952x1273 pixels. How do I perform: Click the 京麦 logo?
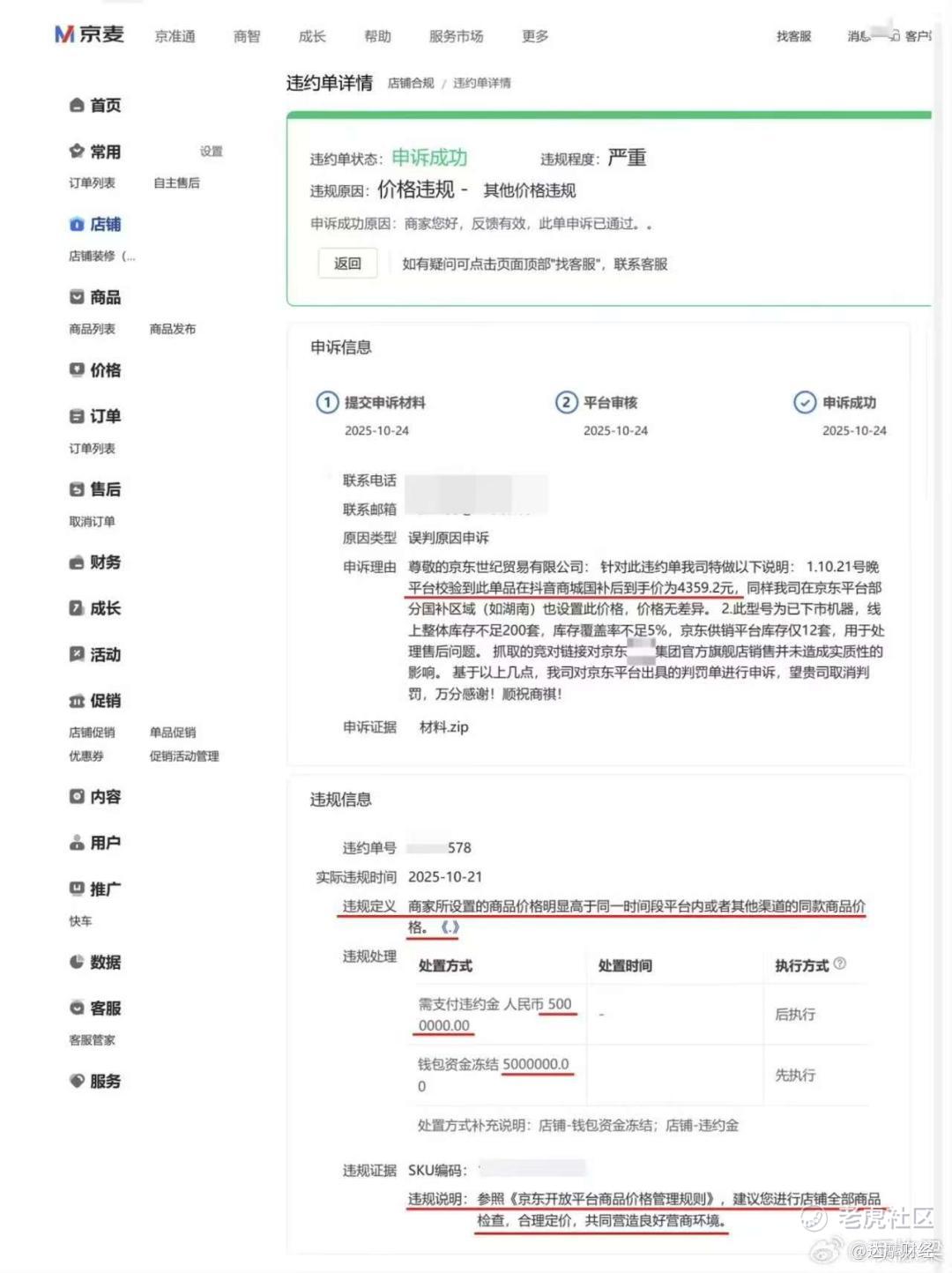89,34
